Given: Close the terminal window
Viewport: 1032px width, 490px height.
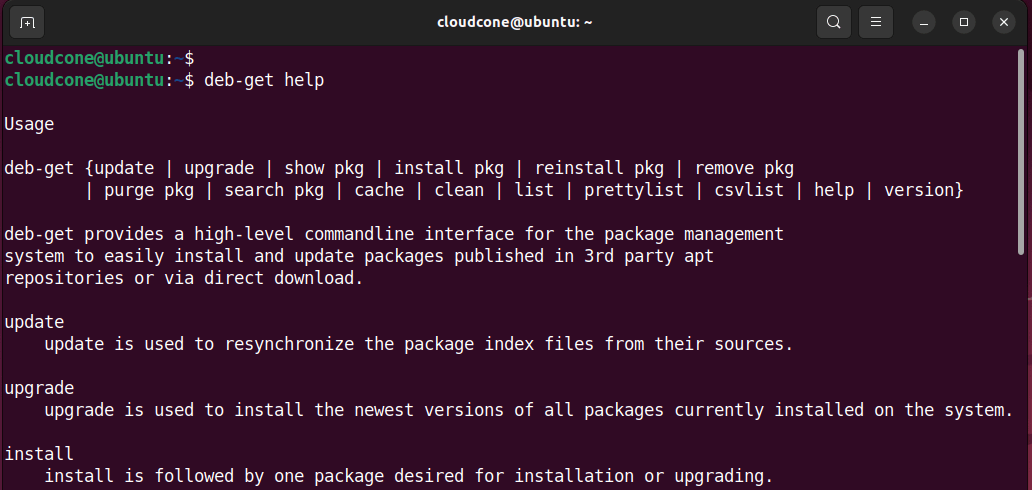Looking at the screenshot, I should tap(1003, 22).
